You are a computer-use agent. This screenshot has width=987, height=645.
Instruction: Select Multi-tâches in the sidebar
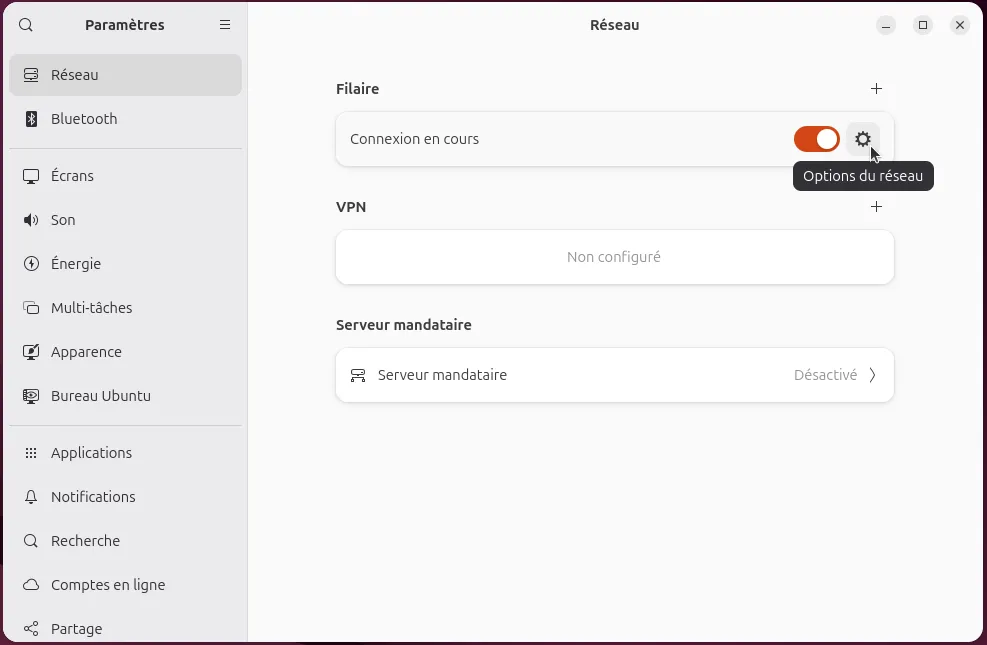92,308
